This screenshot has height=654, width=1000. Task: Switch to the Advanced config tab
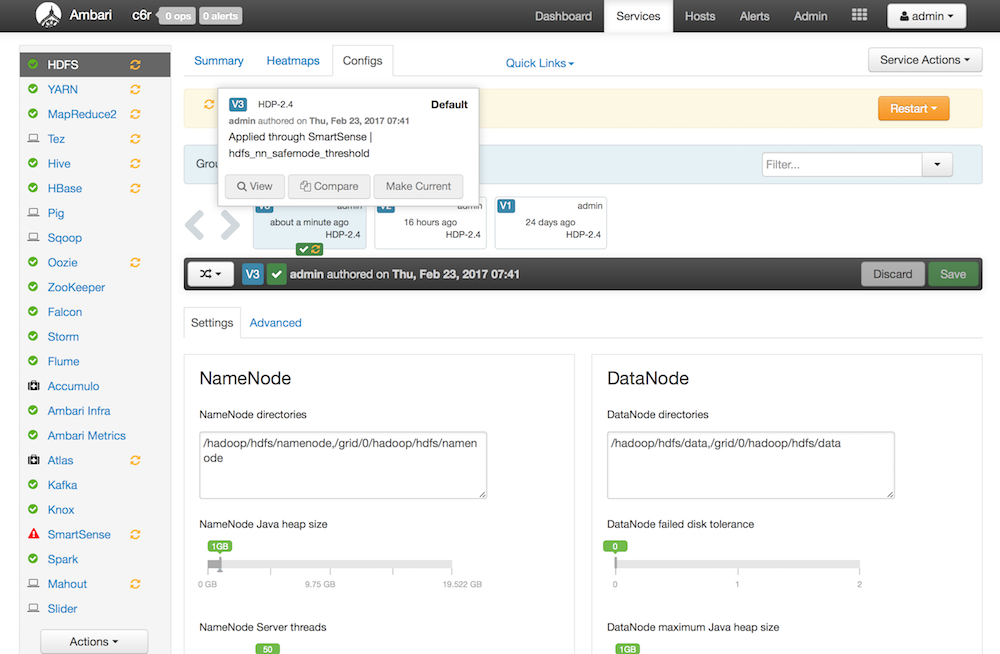click(276, 323)
